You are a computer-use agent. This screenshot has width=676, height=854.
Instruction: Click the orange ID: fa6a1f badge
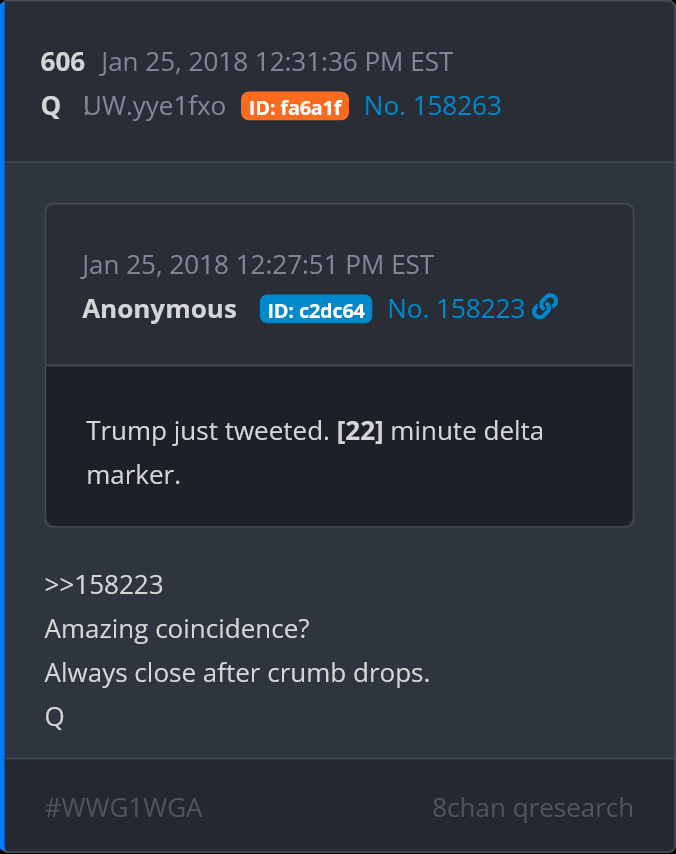point(295,107)
